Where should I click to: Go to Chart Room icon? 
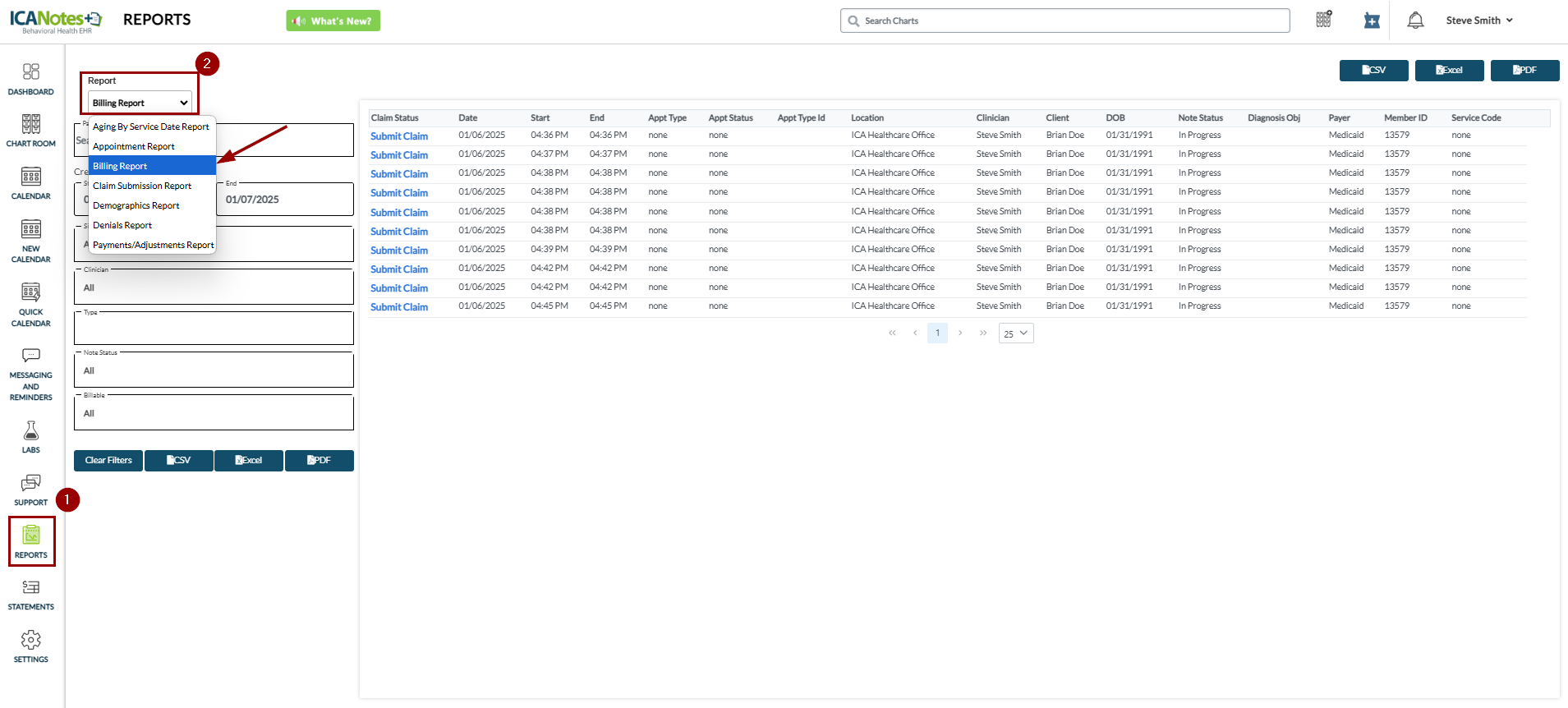click(x=31, y=131)
